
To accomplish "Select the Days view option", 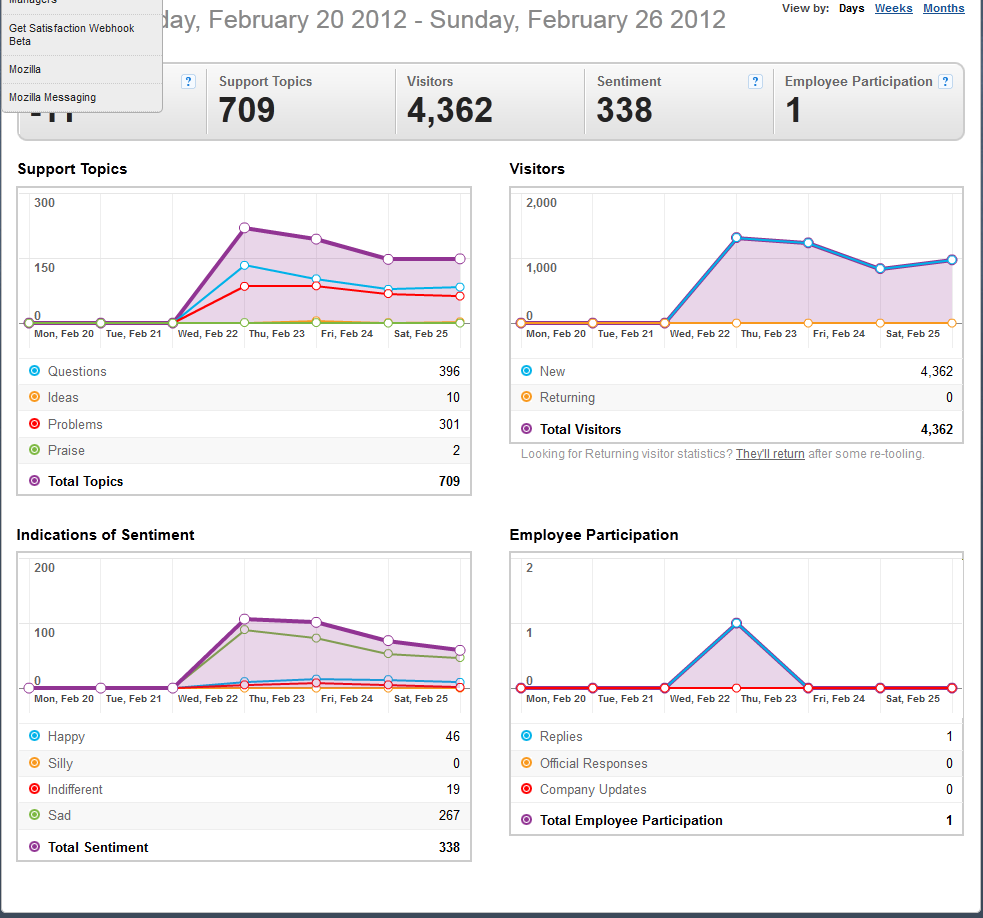I will pos(851,8).
